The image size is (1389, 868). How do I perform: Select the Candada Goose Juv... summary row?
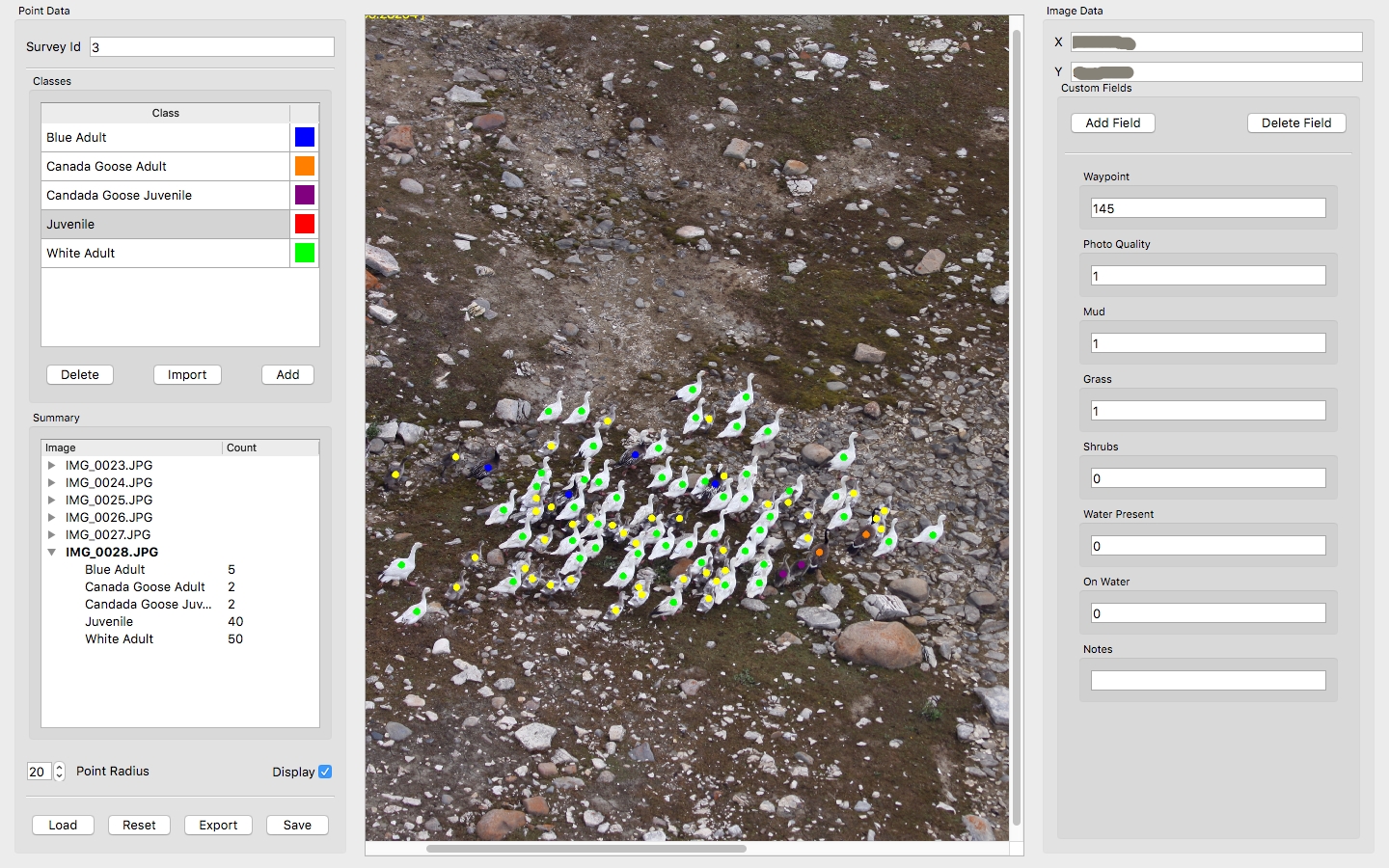click(x=180, y=604)
